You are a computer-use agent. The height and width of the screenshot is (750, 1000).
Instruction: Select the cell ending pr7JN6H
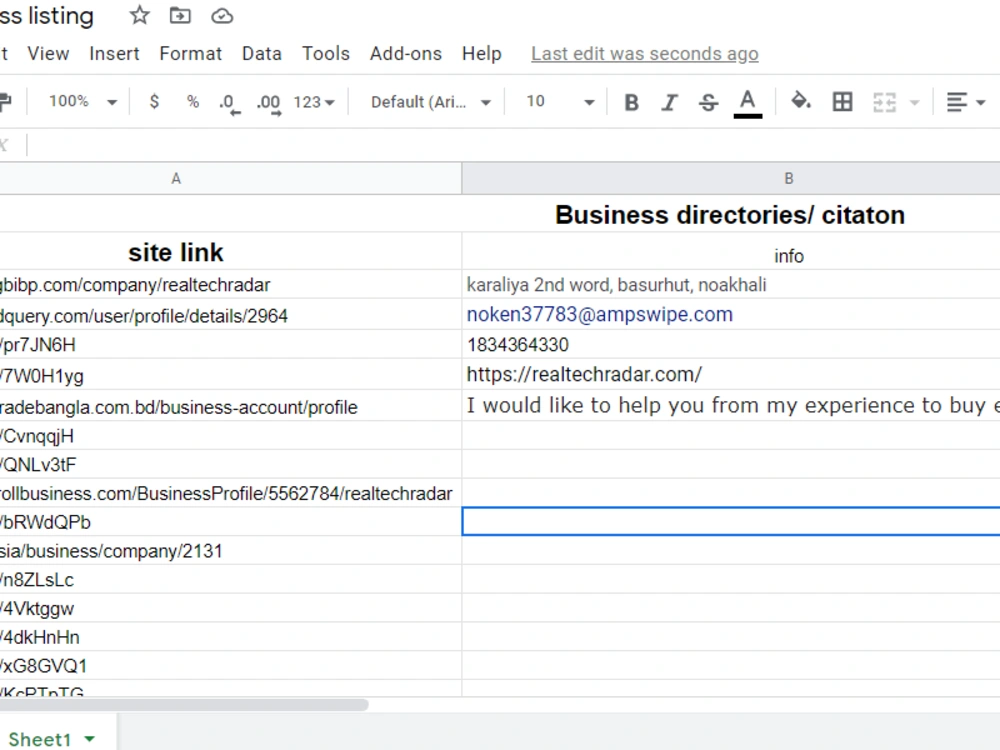(231, 345)
